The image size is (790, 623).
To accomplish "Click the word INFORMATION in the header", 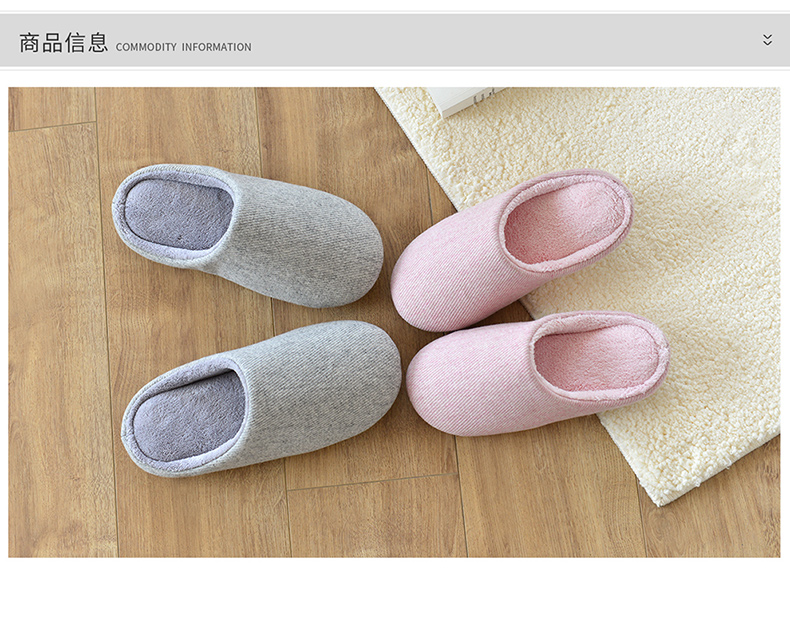I will (216, 47).
